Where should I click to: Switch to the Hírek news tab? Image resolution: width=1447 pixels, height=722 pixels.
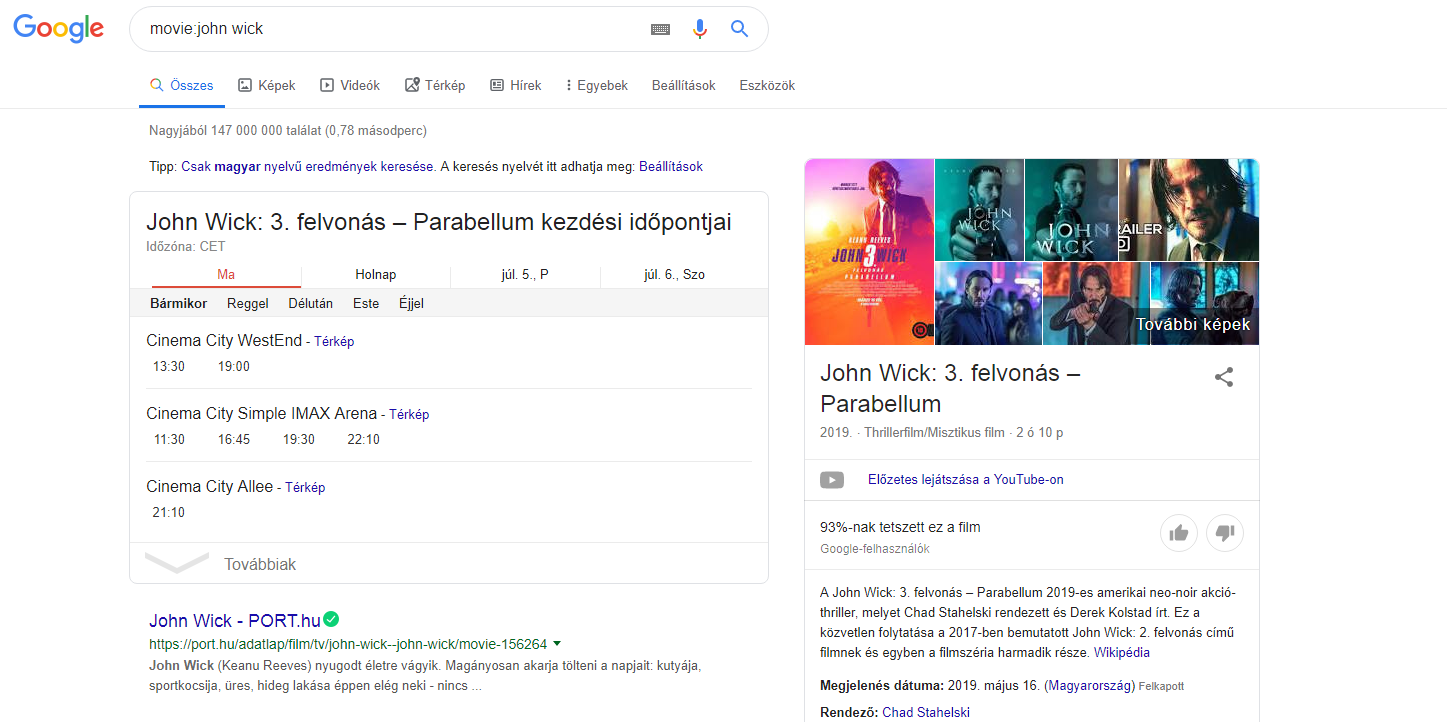pos(516,86)
